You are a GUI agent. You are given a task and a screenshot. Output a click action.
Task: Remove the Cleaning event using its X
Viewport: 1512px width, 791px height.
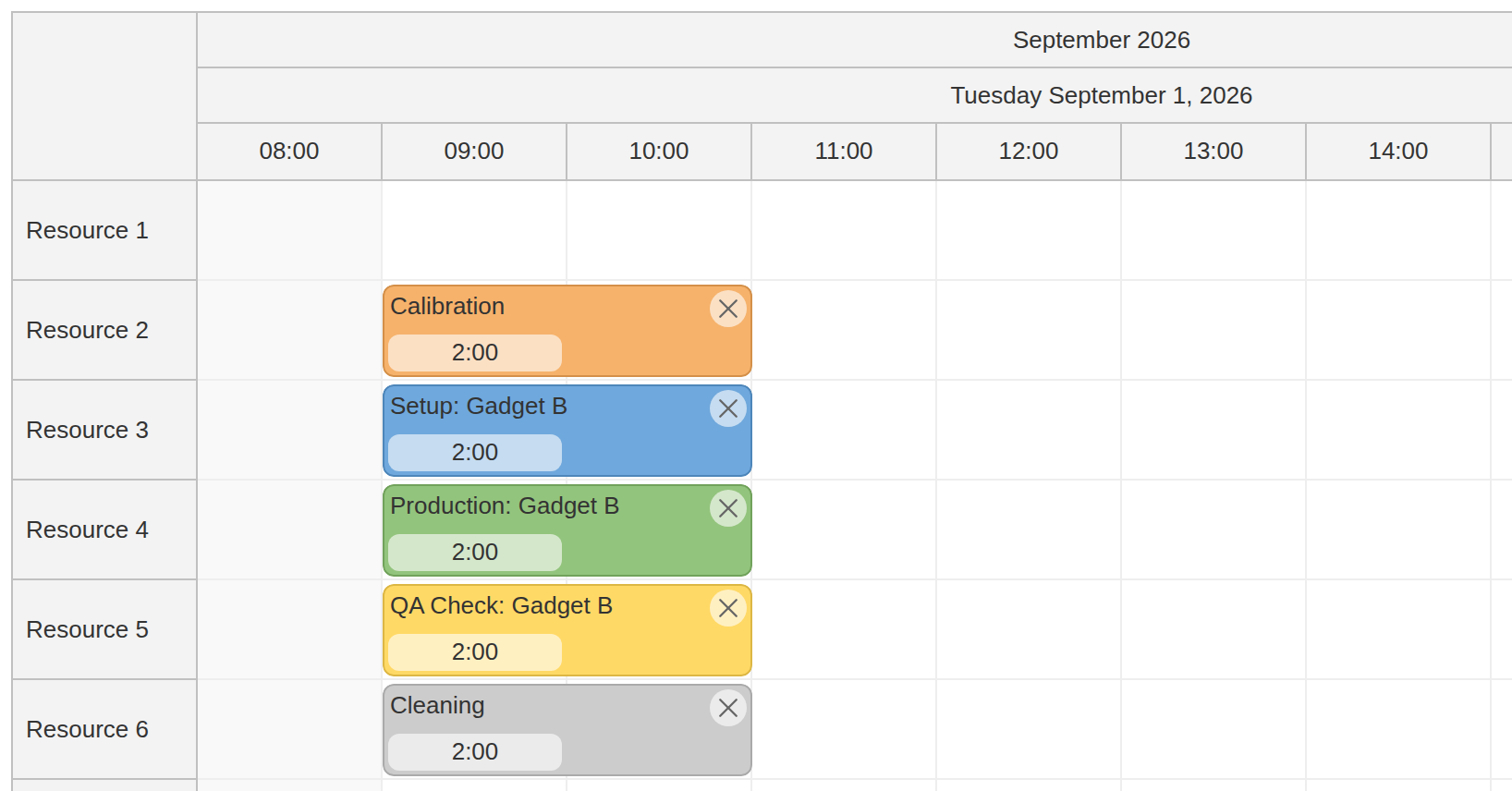tap(728, 708)
